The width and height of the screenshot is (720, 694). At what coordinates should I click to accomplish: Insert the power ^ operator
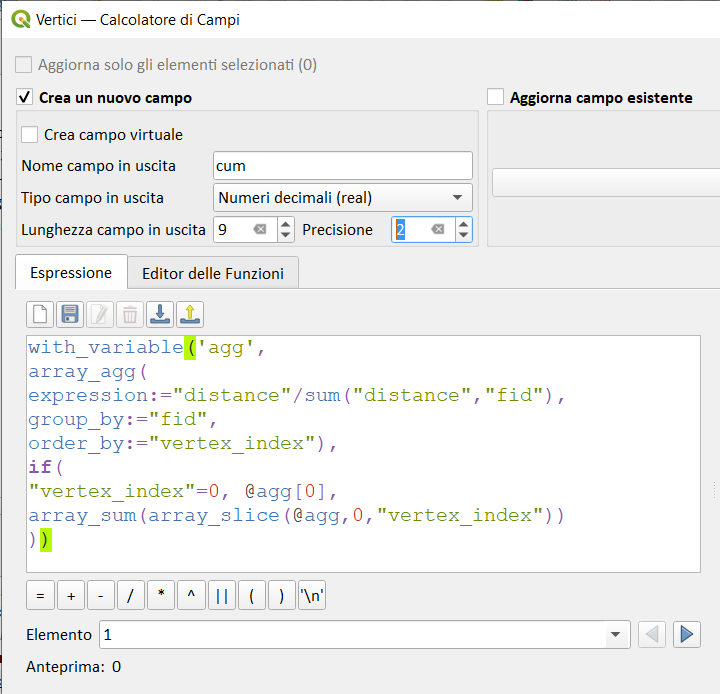point(190,596)
